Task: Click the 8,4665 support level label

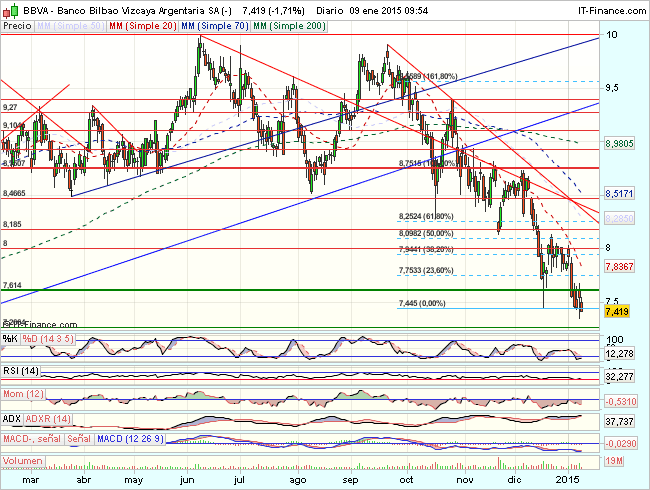Action: click(x=14, y=193)
